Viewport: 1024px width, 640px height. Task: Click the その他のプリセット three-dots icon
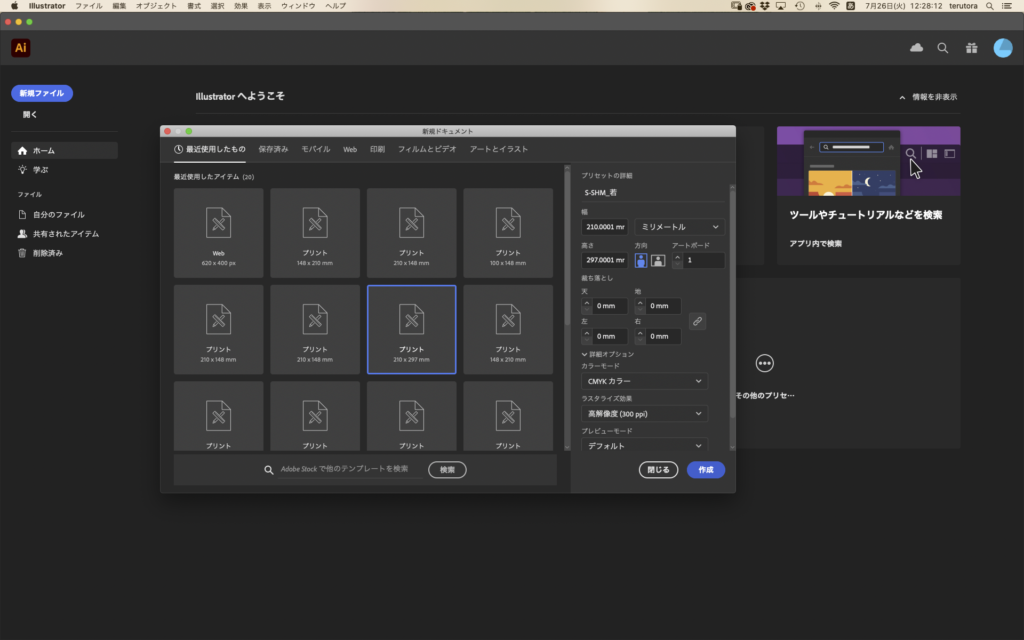[765, 363]
